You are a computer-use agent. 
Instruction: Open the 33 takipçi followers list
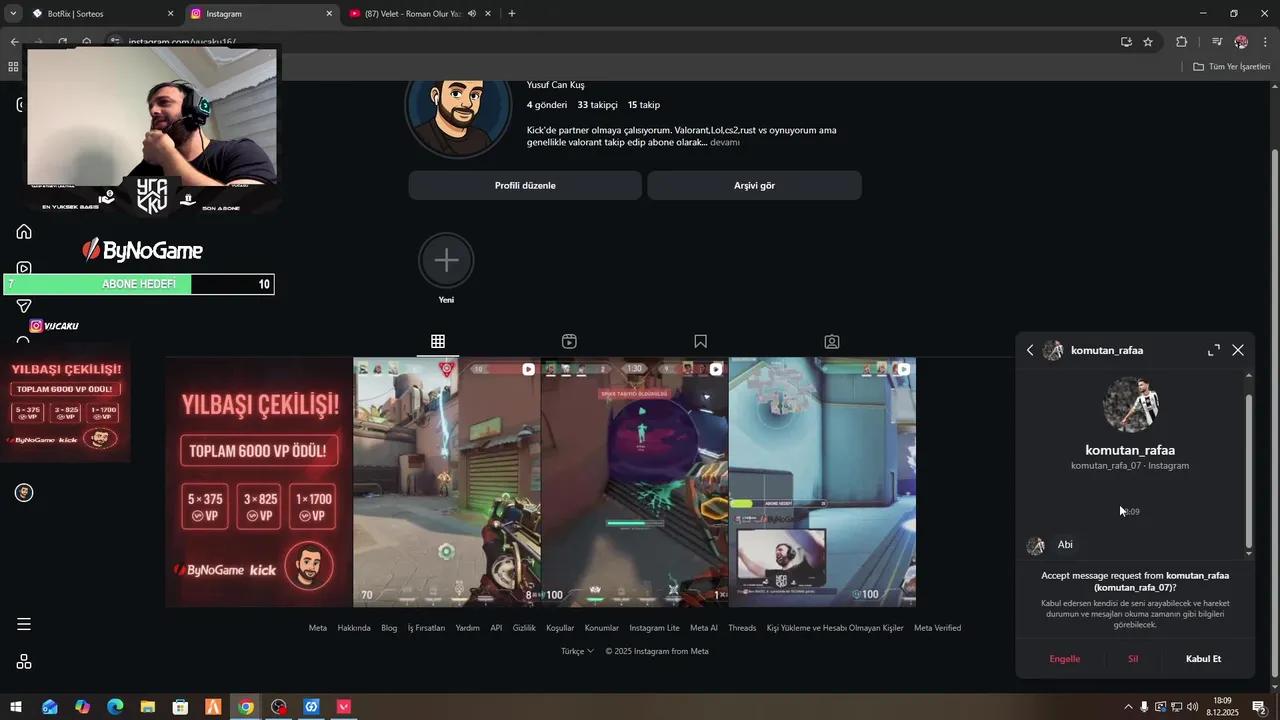click(x=597, y=105)
